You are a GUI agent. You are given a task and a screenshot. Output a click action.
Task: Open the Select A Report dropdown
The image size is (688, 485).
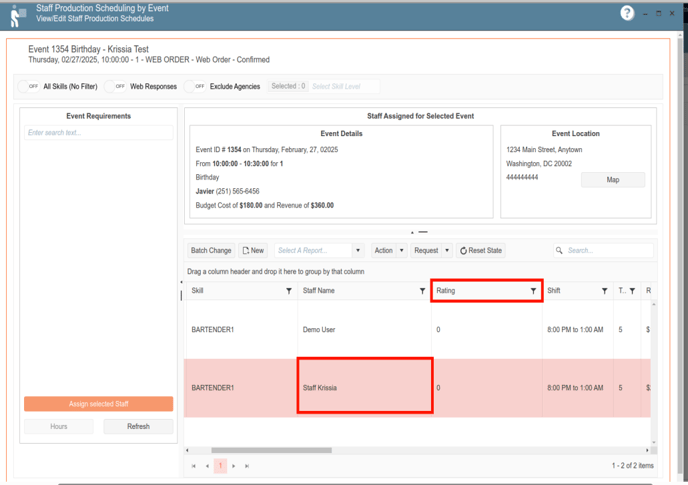(318, 251)
